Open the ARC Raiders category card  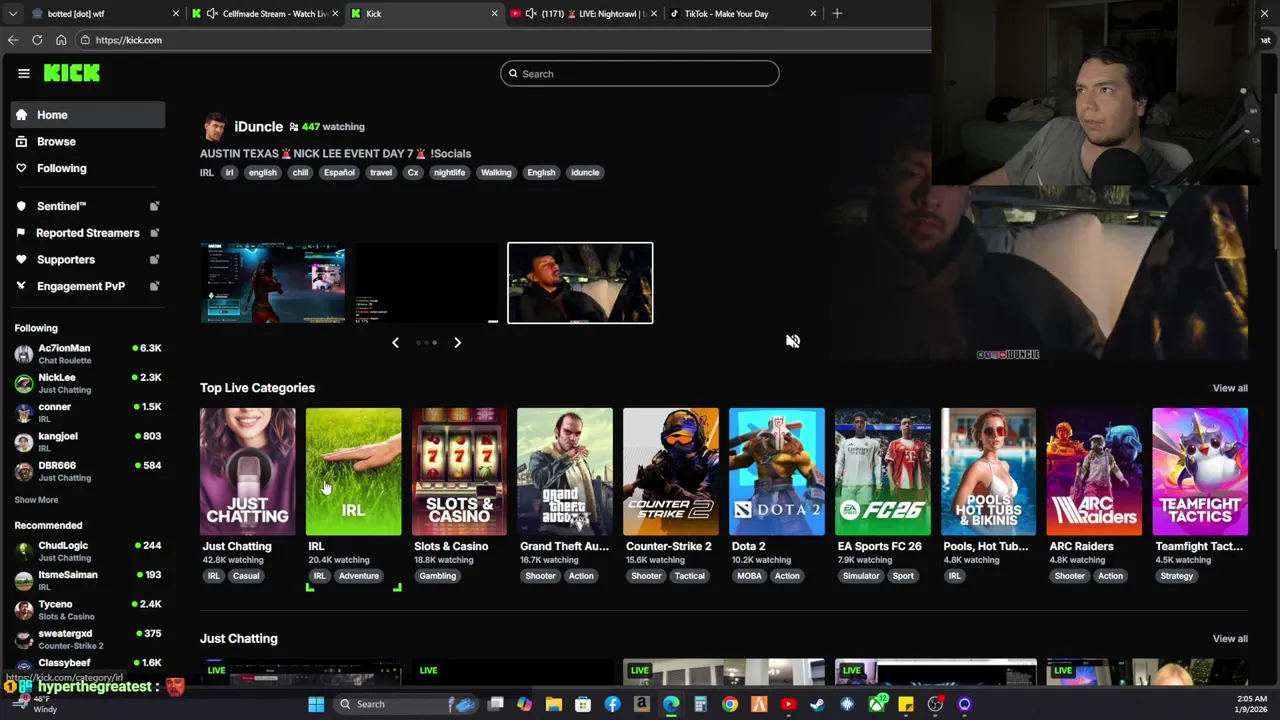[x=1094, y=471]
